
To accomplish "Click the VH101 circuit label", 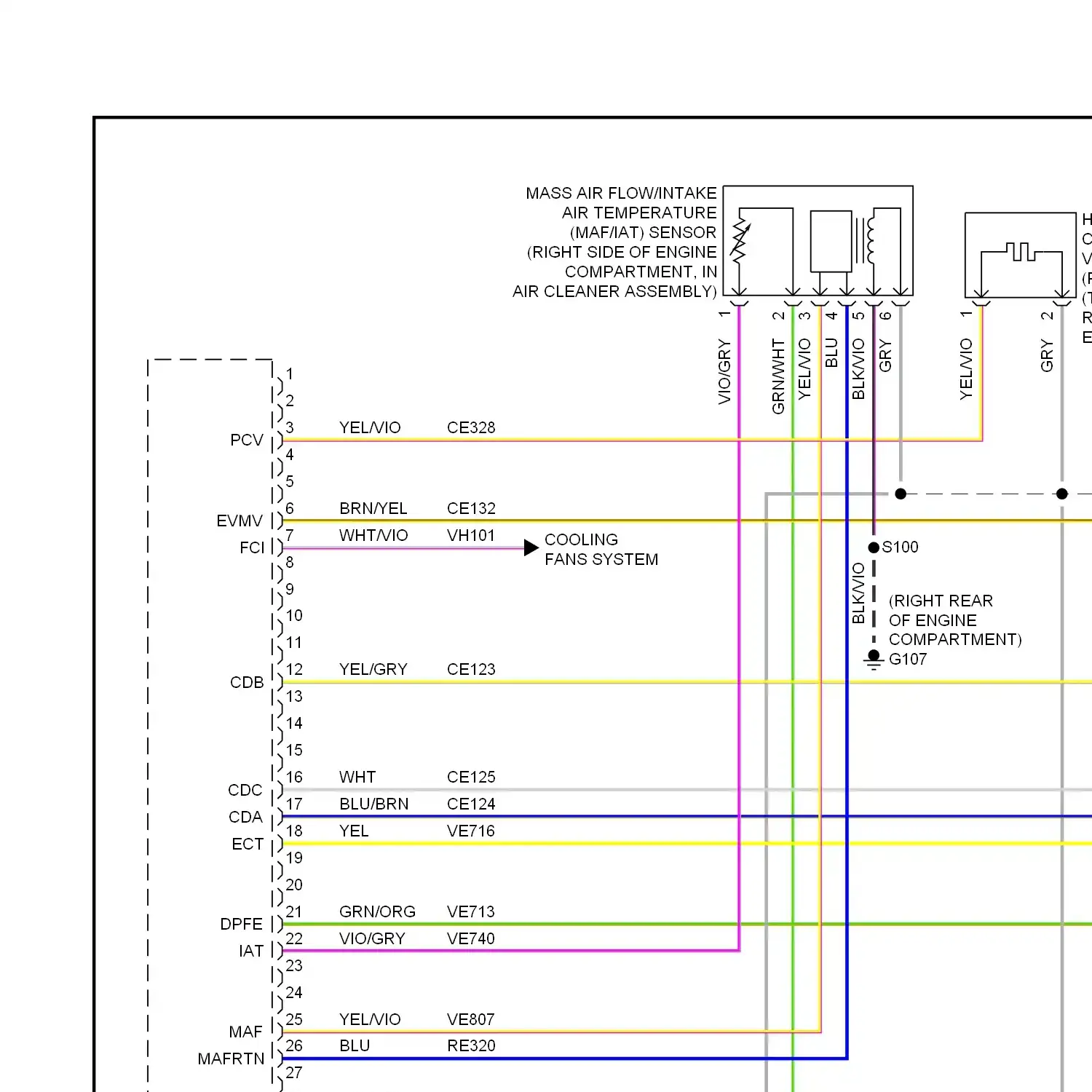I will tap(471, 535).
